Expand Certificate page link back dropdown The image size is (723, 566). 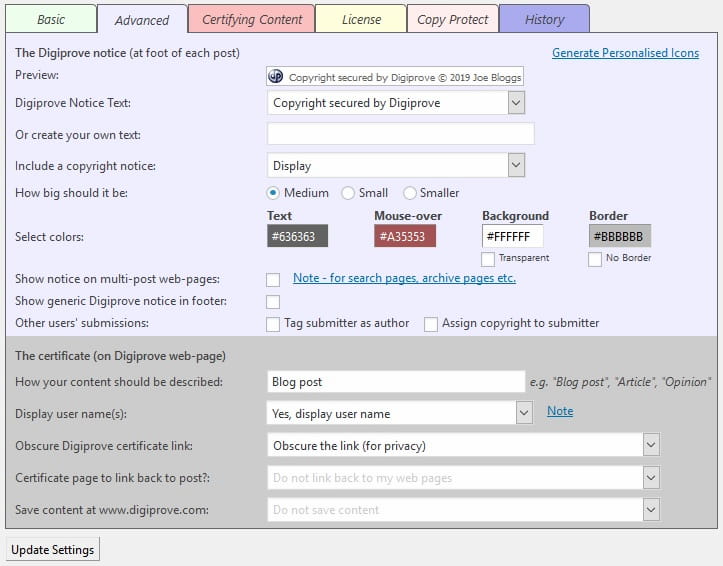coord(463,477)
